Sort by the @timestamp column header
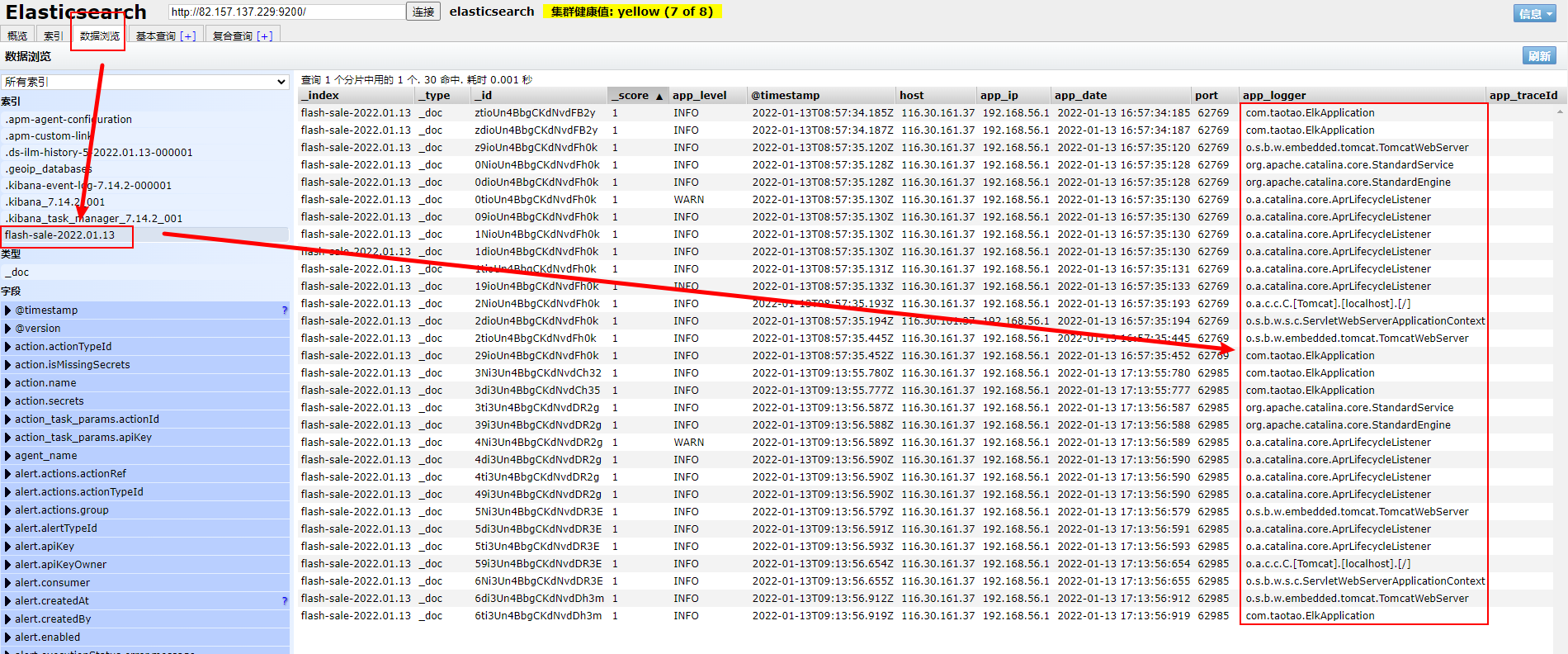Image resolution: width=1568 pixels, height=654 pixels. [x=821, y=96]
